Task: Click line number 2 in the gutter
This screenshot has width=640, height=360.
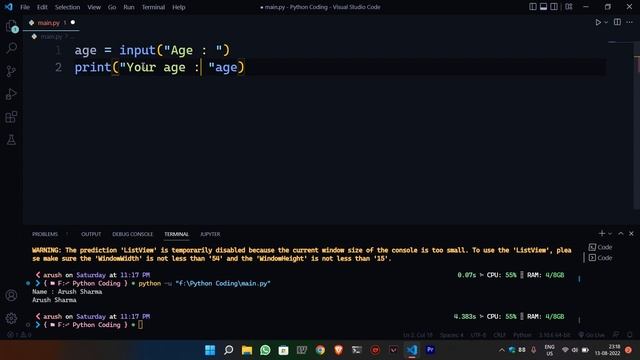Action: (58, 67)
